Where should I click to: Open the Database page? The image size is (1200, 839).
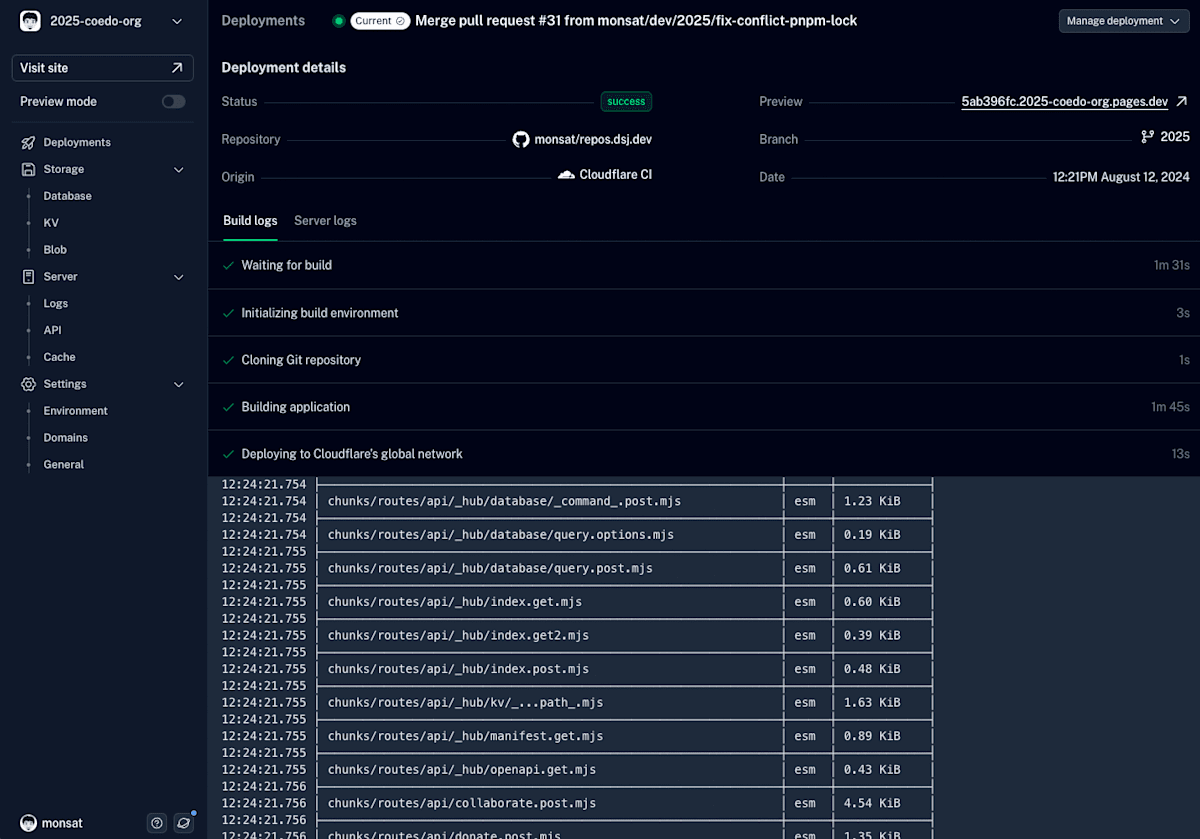coord(67,196)
